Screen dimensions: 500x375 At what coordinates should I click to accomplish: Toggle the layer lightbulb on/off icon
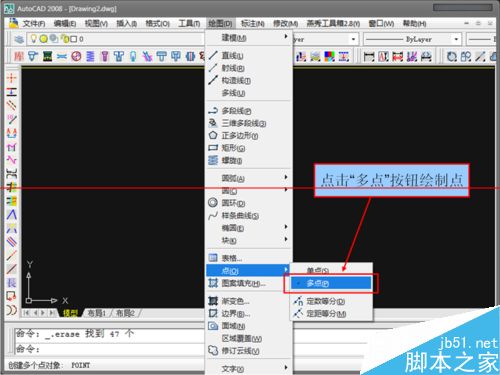click(x=33, y=39)
